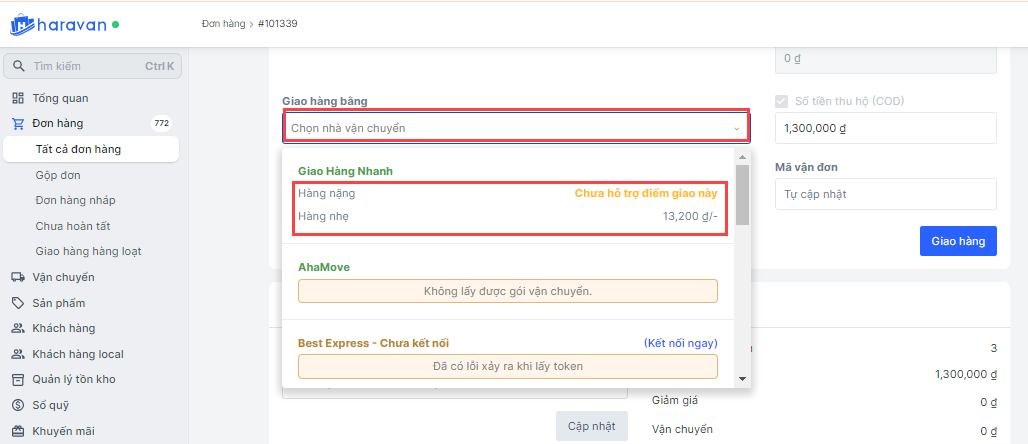Click Đơn hàng breadcrumb link
1028x444 pixels.
tap(223, 24)
